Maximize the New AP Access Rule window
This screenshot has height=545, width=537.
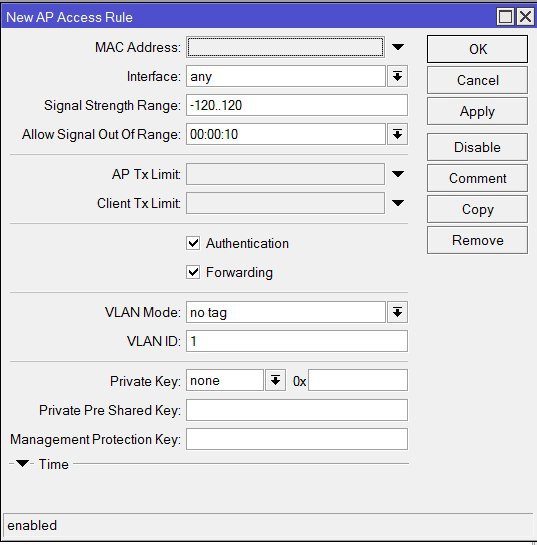[x=505, y=16]
